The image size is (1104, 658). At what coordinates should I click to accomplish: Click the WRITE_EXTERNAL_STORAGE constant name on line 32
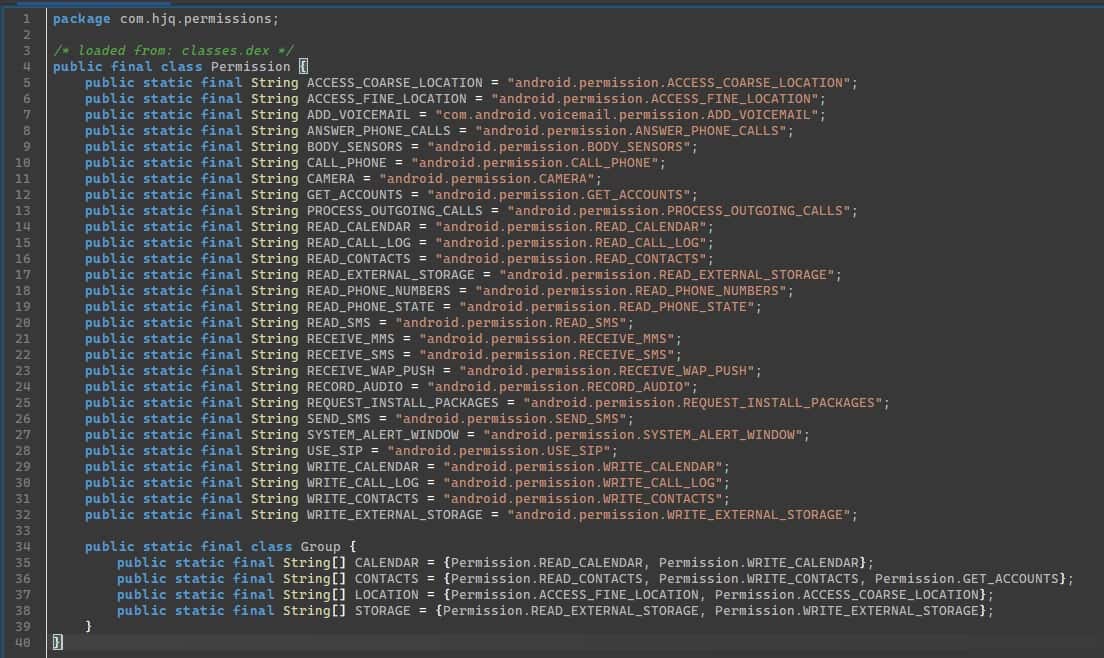point(394,515)
